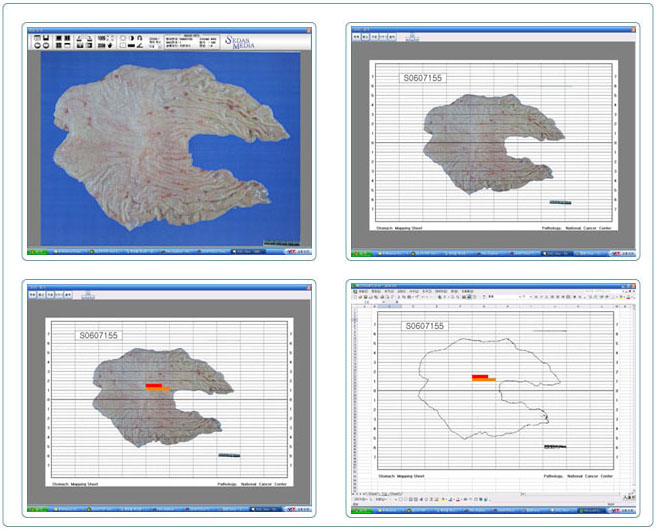Screen dimensions: 657x530
Task: Select the single solid square view icon
Action: coord(59,38)
